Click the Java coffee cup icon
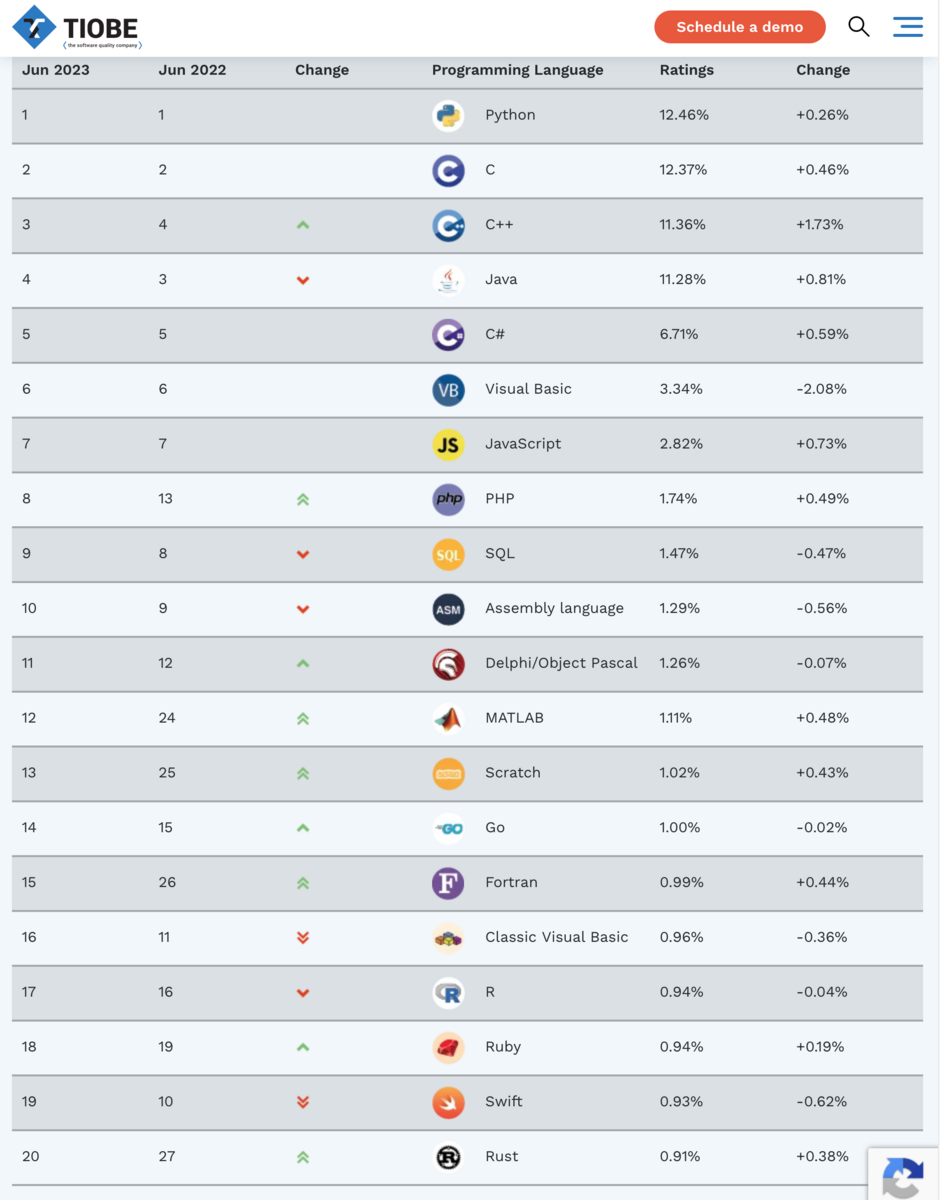 [x=448, y=280]
